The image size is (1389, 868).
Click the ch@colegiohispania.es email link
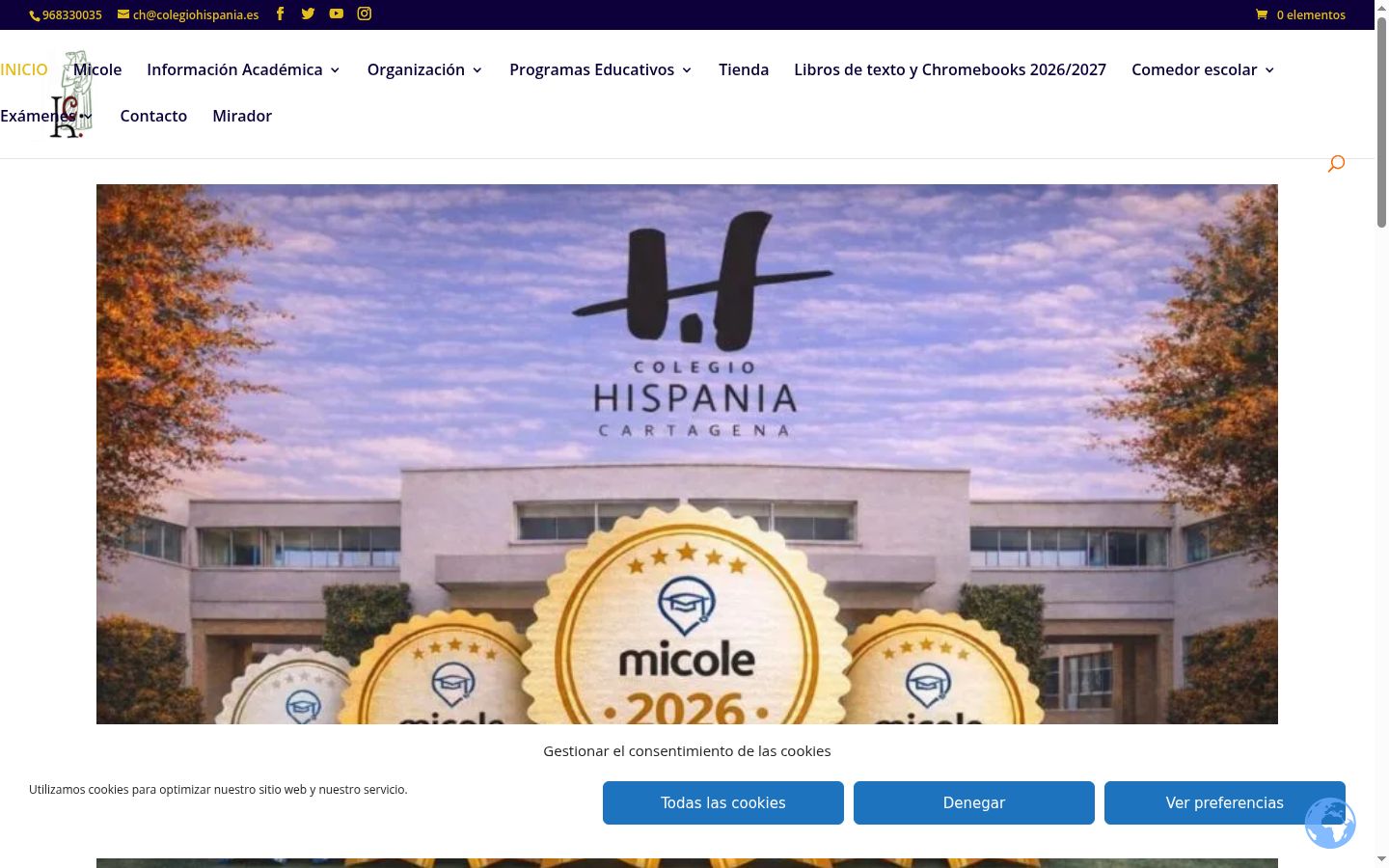pos(196,14)
